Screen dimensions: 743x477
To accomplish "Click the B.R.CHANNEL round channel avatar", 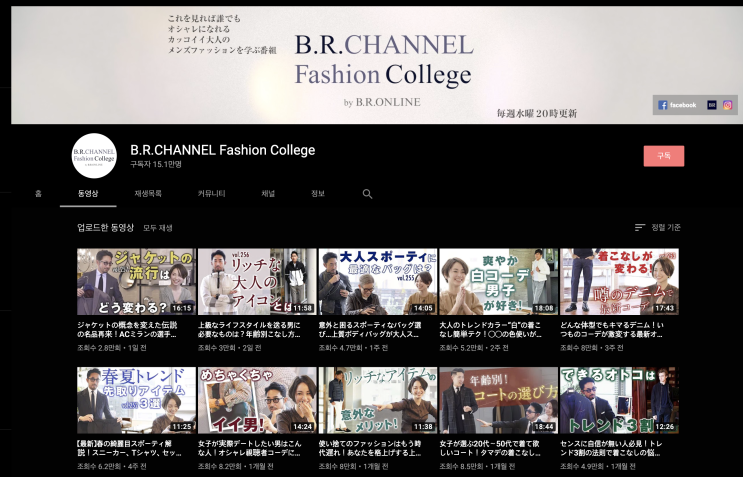I will [x=94, y=156].
